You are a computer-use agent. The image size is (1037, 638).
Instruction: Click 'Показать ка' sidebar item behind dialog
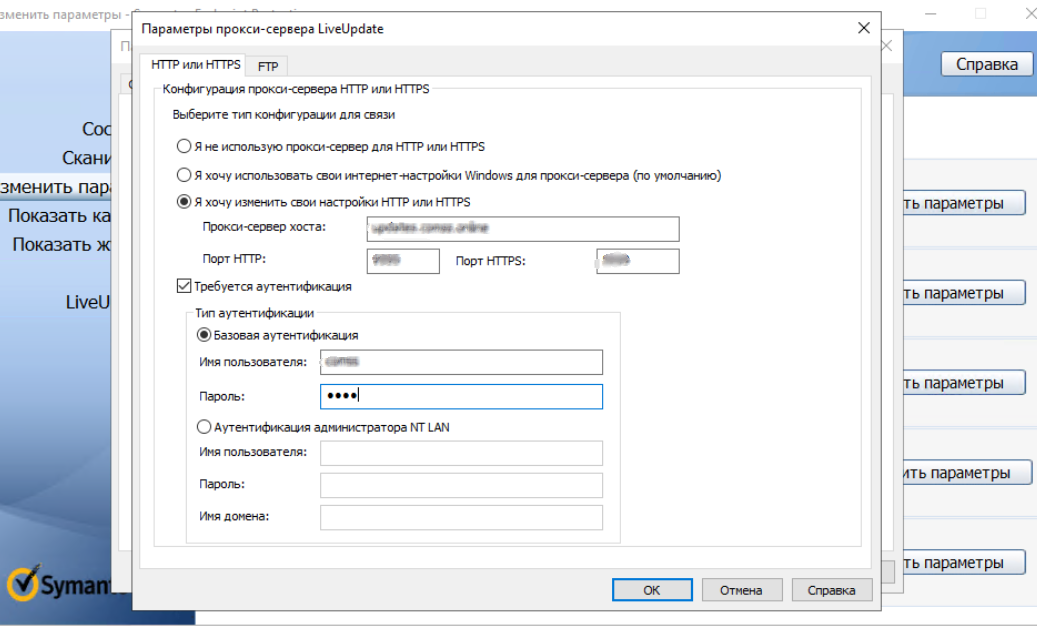pyautogui.click(x=59, y=216)
